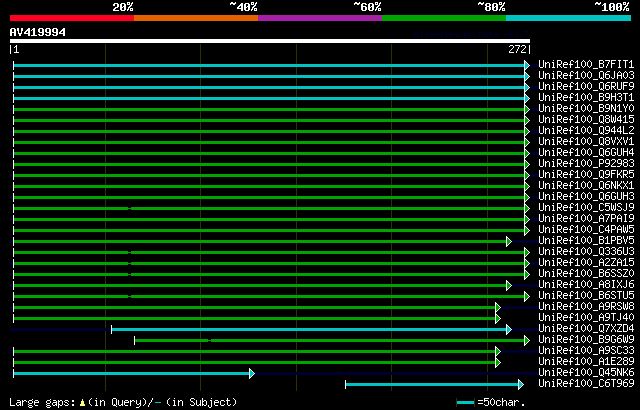Click the red 20% identity legend segment
This screenshot has height=410, width=640.
point(72,18)
